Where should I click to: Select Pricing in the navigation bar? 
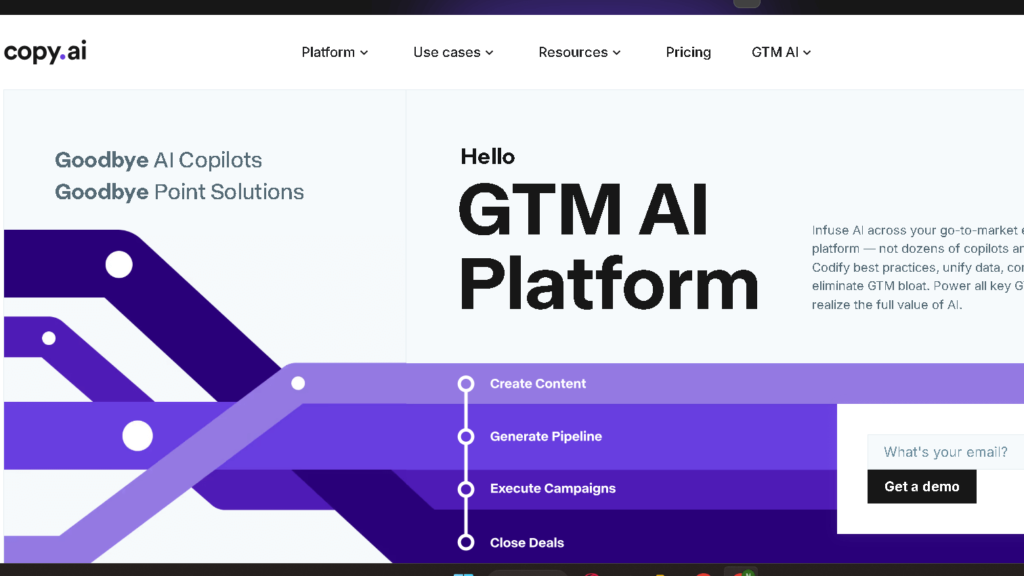coord(688,52)
